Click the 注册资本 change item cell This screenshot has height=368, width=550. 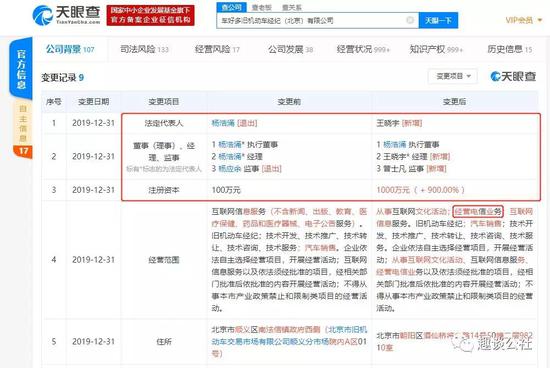(164, 190)
